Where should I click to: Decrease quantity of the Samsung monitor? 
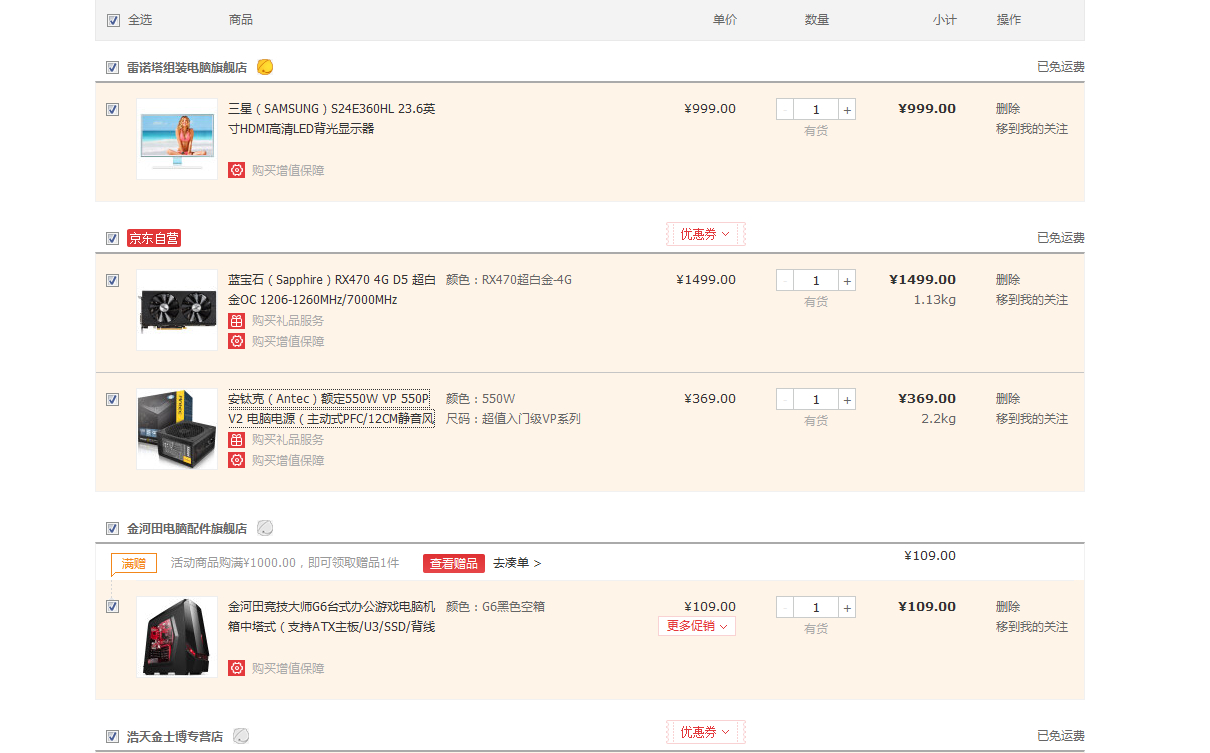785,110
